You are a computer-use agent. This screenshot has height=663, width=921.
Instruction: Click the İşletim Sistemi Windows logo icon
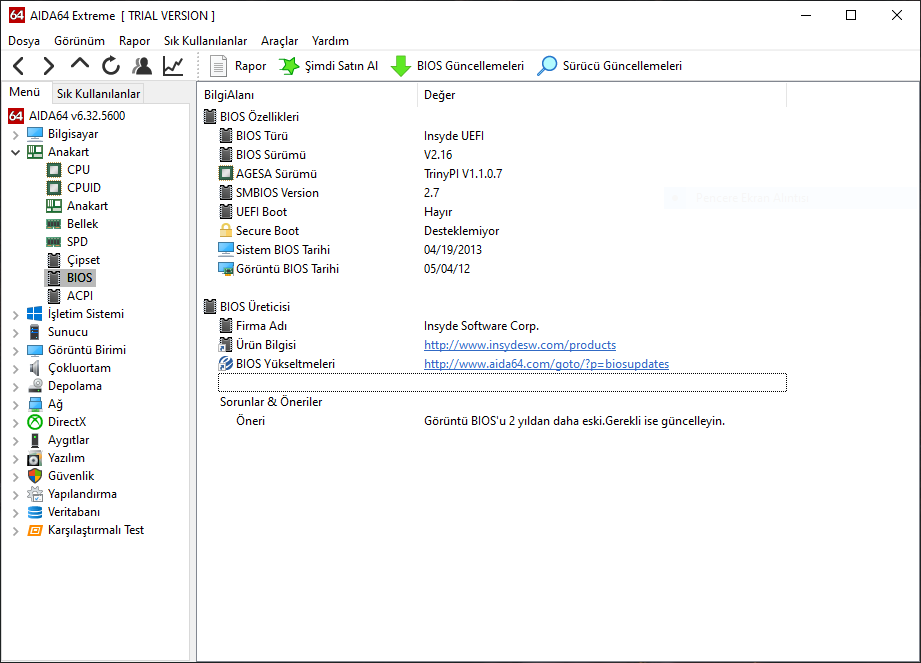tap(35, 314)
